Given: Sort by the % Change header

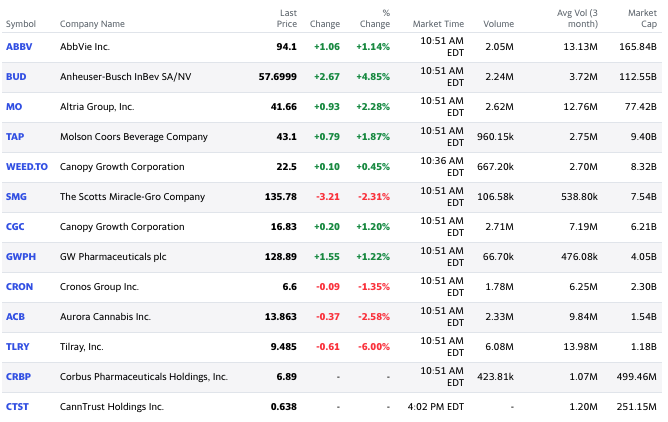Looking at the screenshot, I should (375, 18).
